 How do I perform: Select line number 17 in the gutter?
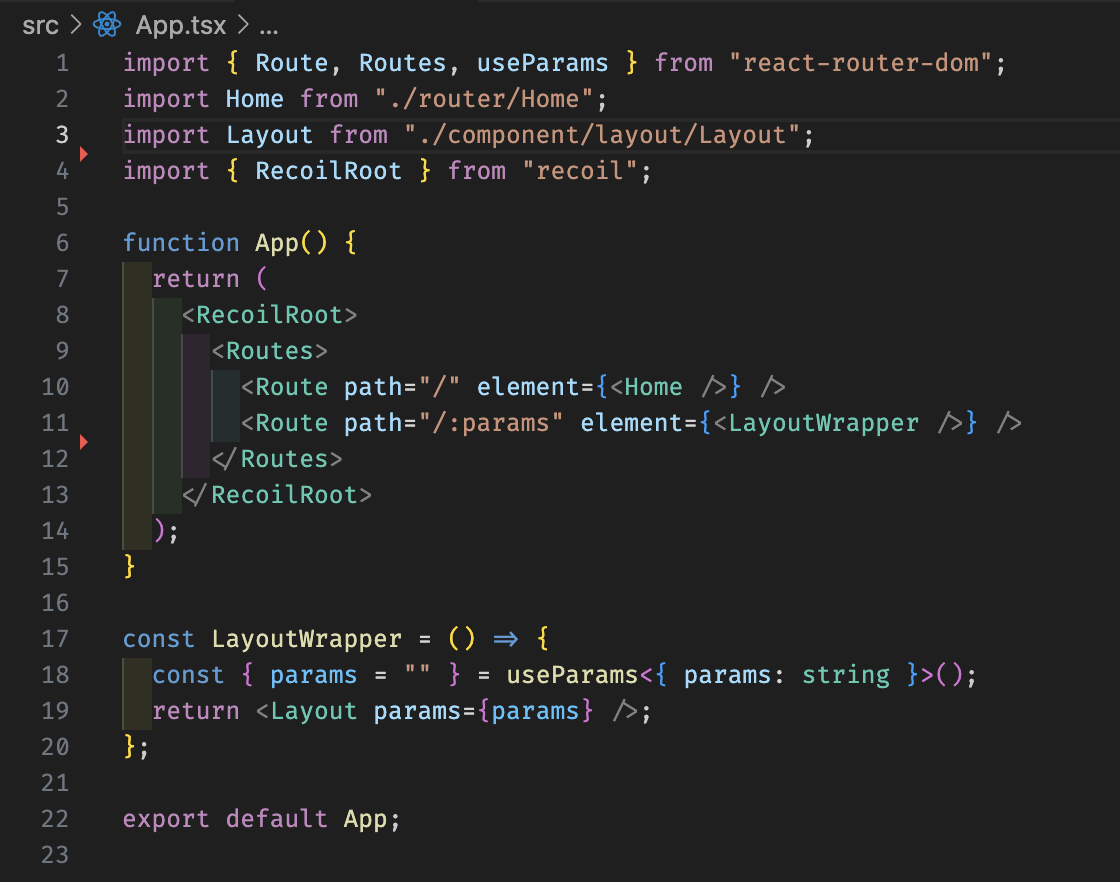pos(56,639)
